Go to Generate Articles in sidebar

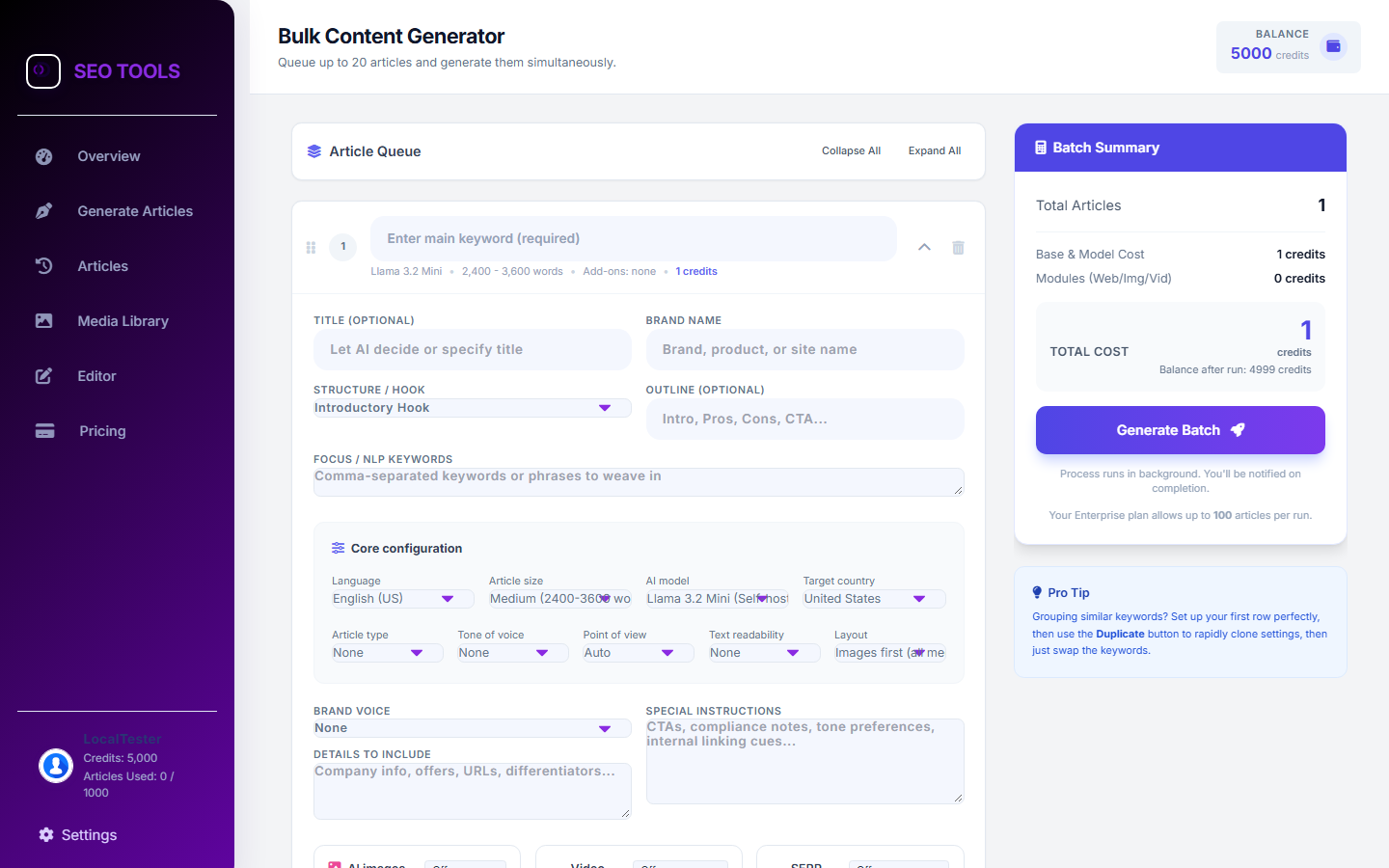click(x=135, y=211)
